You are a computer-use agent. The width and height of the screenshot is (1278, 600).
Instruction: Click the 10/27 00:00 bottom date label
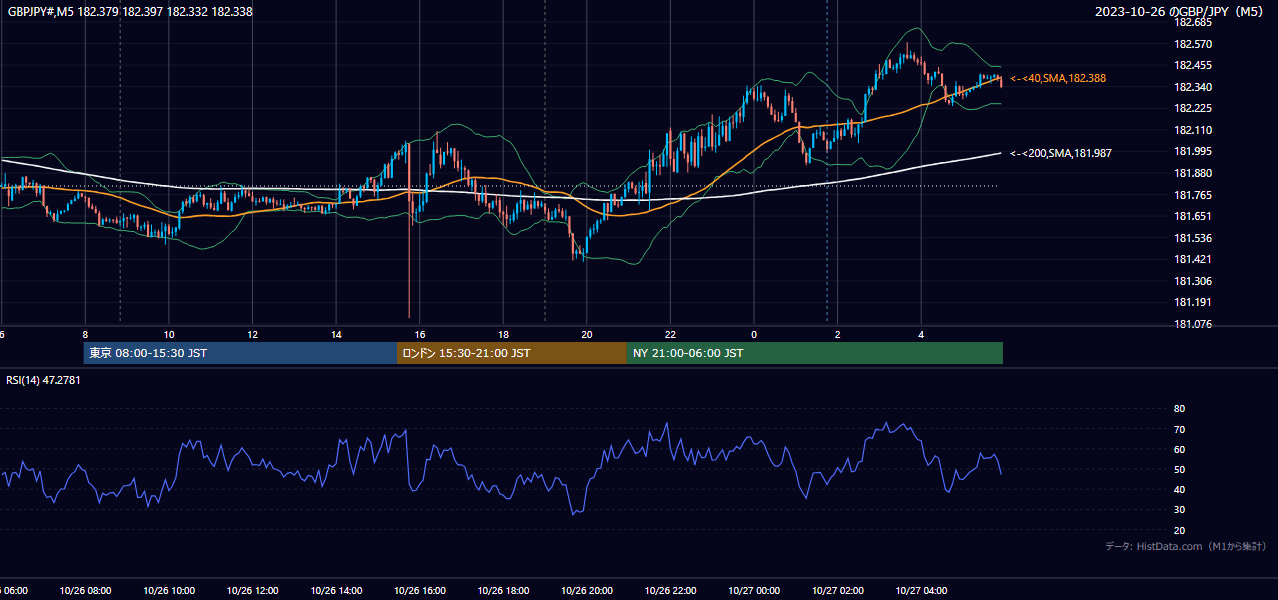[754, 591]
